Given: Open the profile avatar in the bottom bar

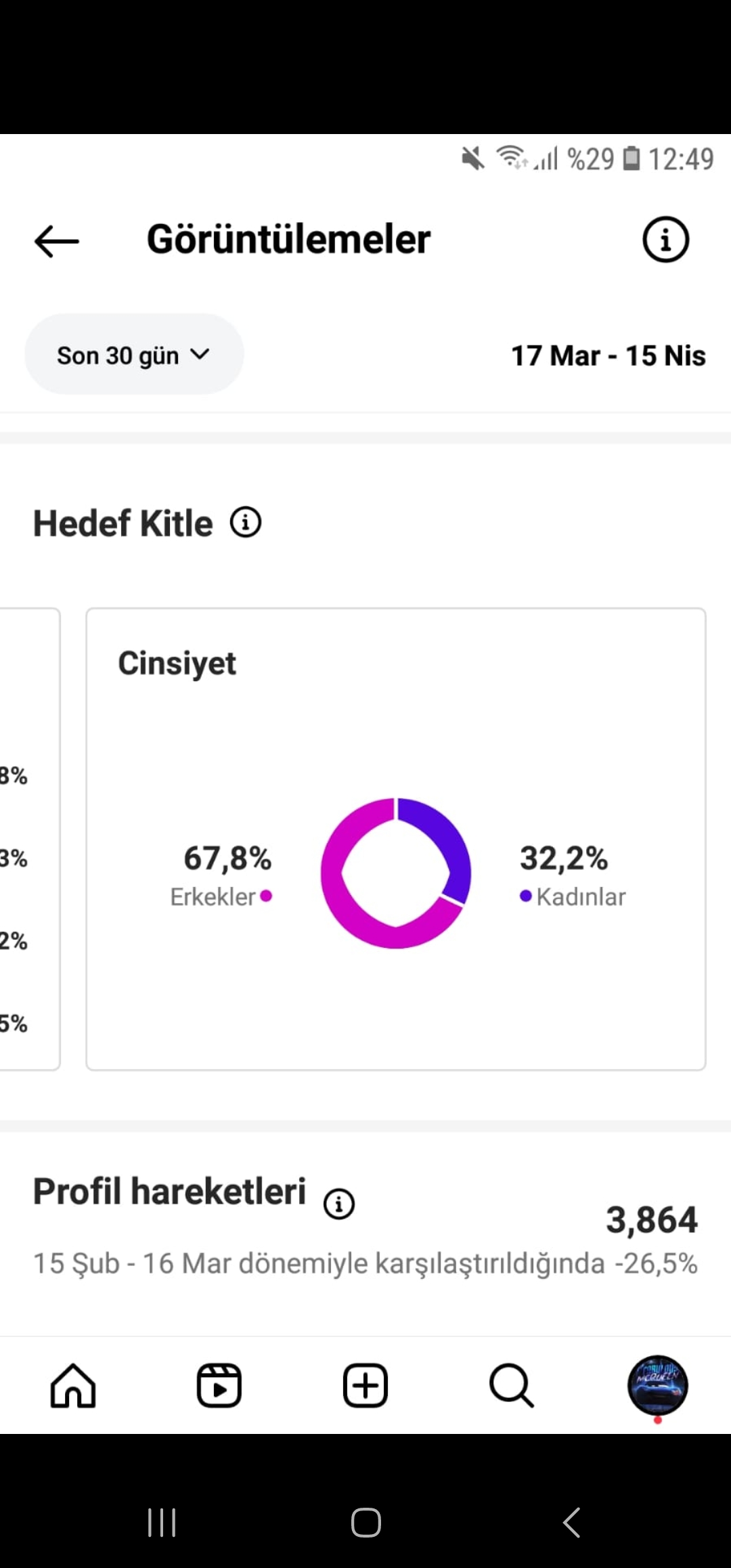Looking at the screenshot, I should coord(658,1385).
